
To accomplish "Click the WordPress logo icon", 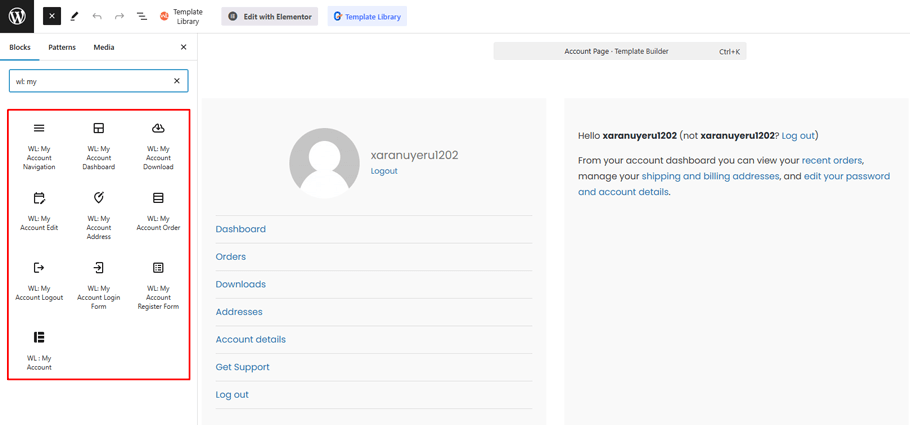I will [17, 16].
